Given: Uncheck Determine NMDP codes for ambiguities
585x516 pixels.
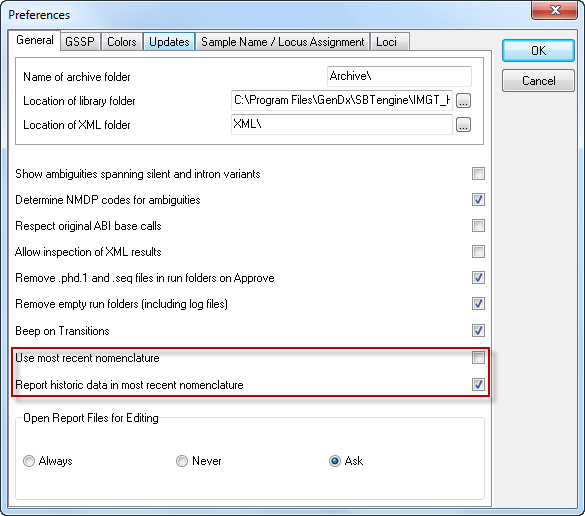Looking at the screenshot, I should [x=478, y=200].
